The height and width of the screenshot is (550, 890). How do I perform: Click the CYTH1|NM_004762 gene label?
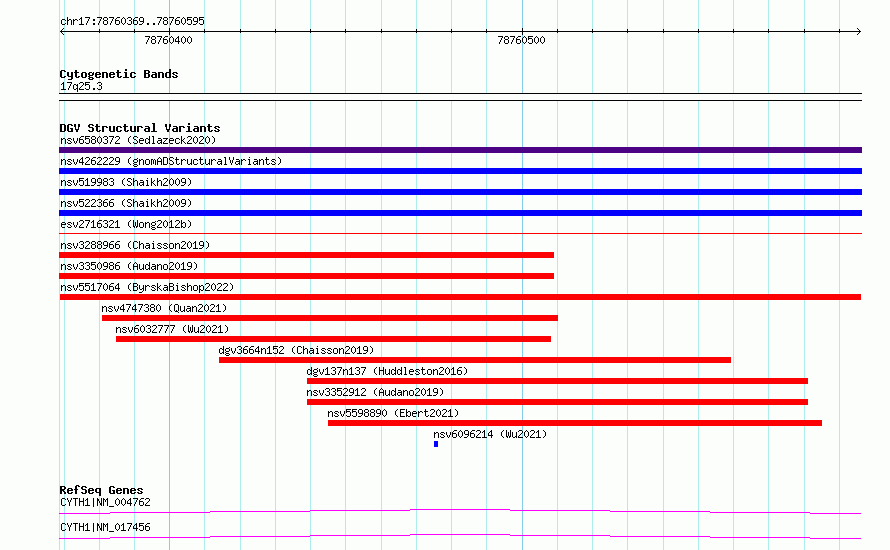point(106,502)
